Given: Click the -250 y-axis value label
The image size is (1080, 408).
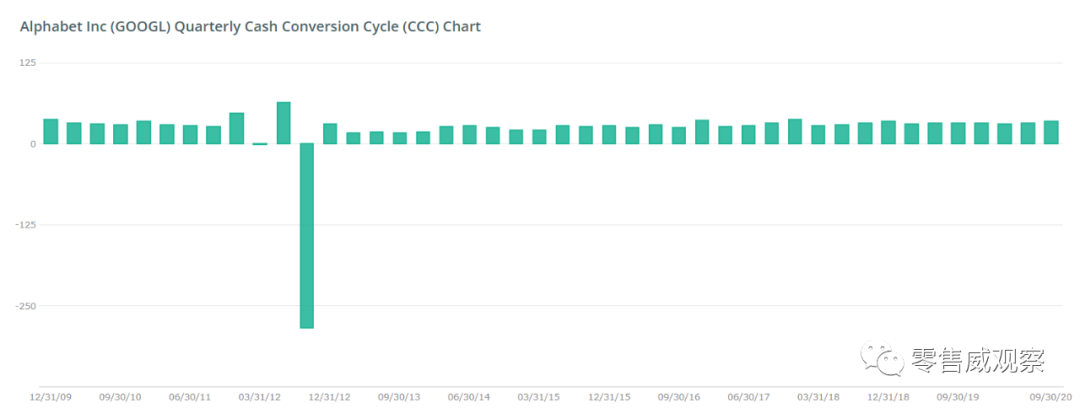Looking at the screenshot, I should tap(25, 306).
